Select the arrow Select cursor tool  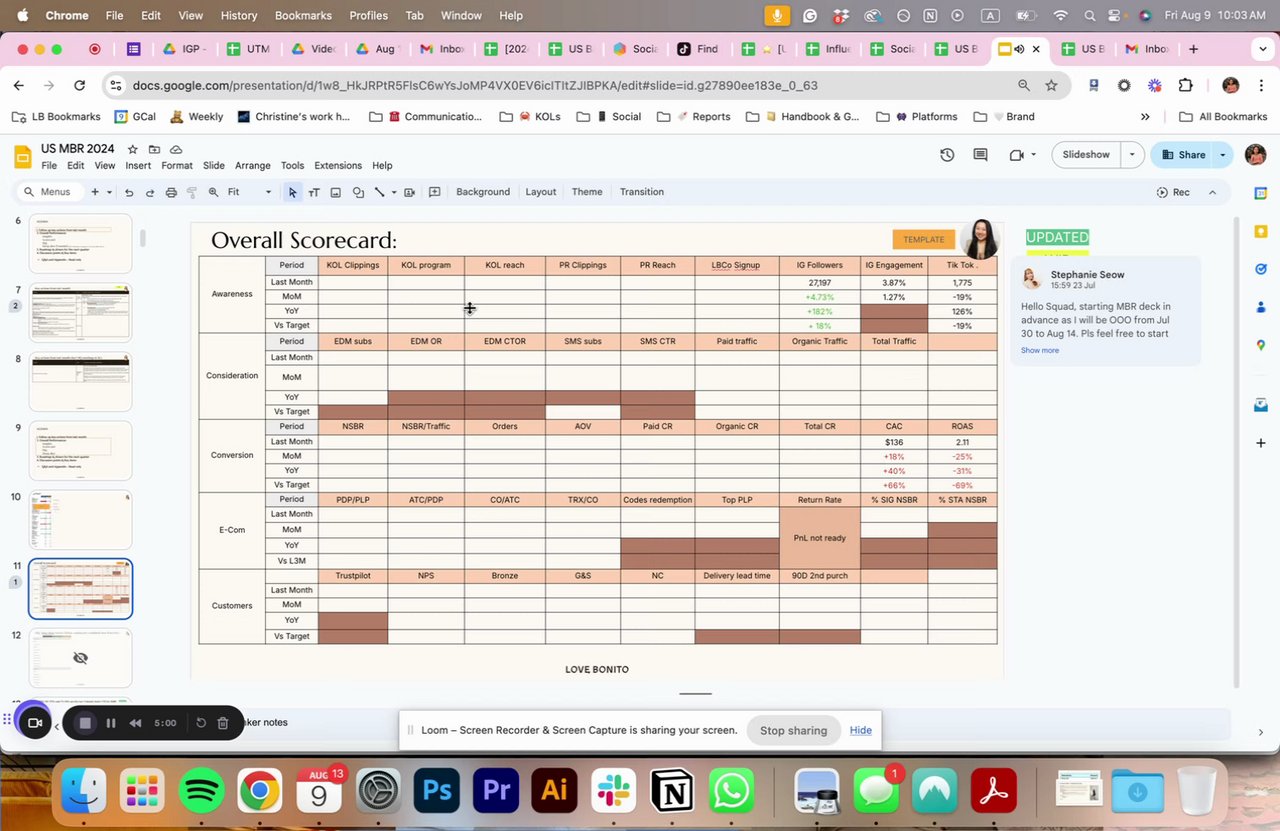click(x=292, y=192)
